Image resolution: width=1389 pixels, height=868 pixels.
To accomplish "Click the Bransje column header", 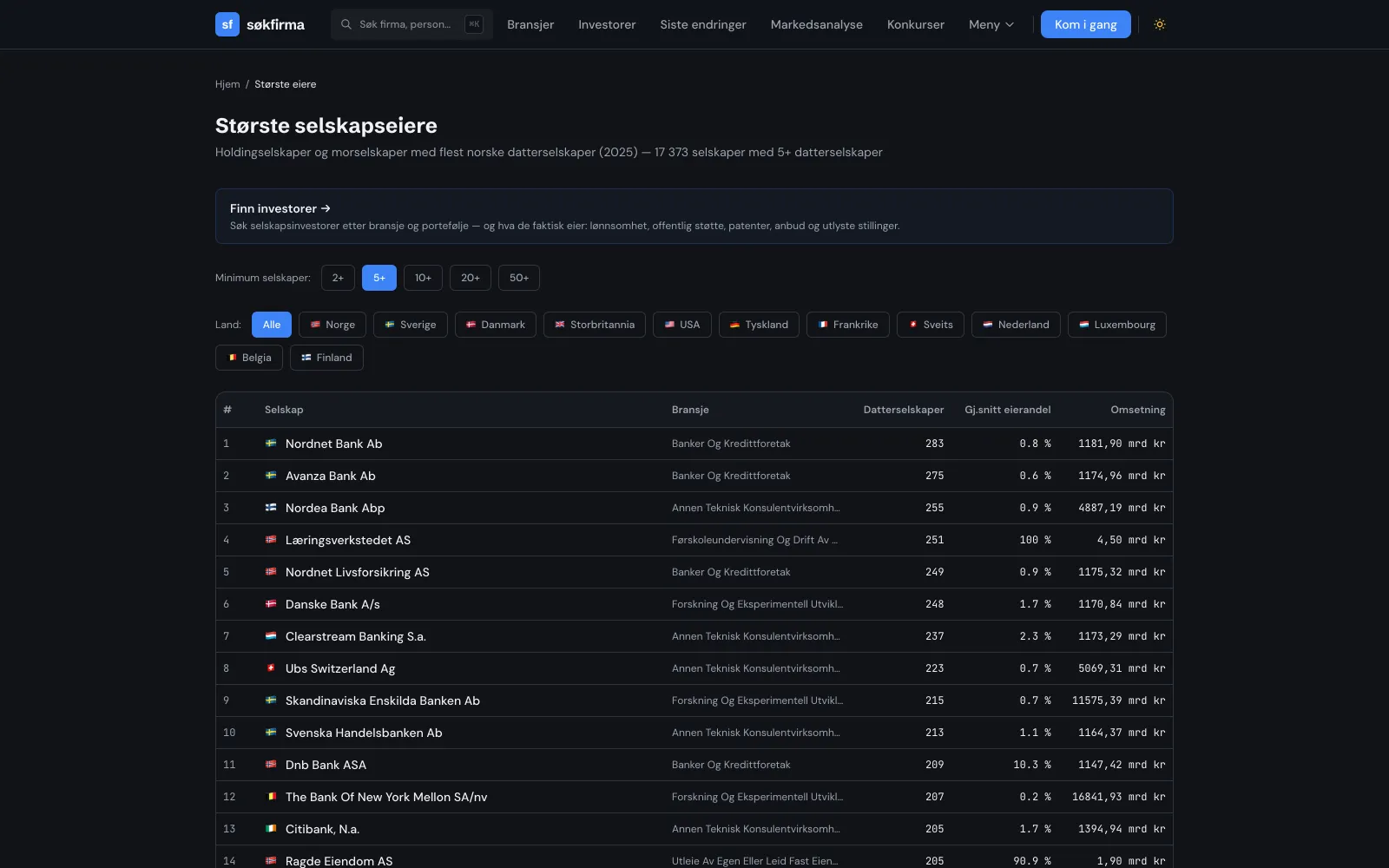I will pyautogui.click(x=690, y=410).
